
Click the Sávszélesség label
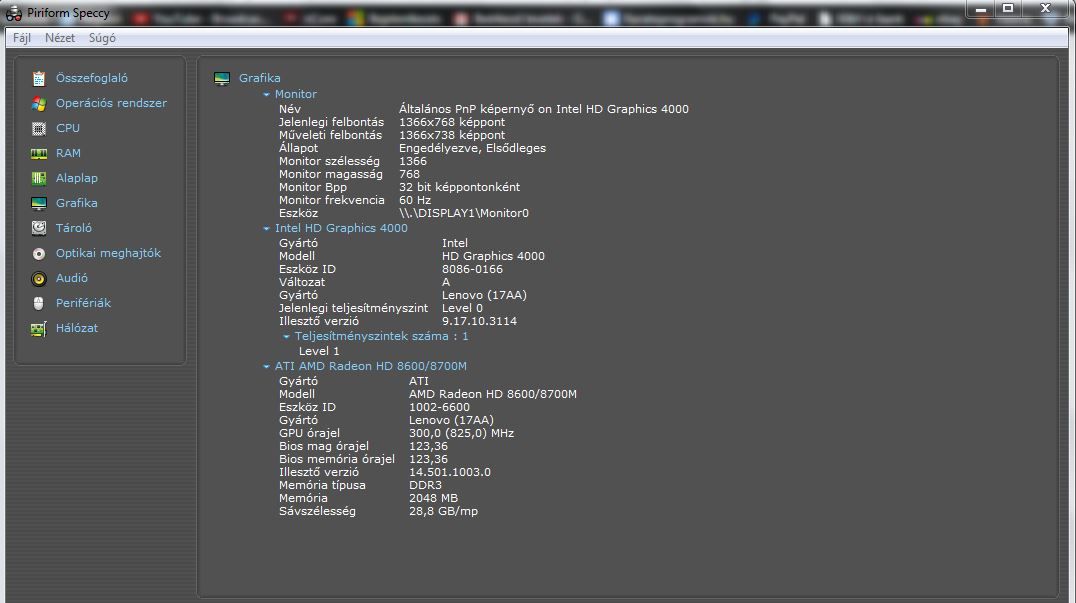click(x=317, y=511)
